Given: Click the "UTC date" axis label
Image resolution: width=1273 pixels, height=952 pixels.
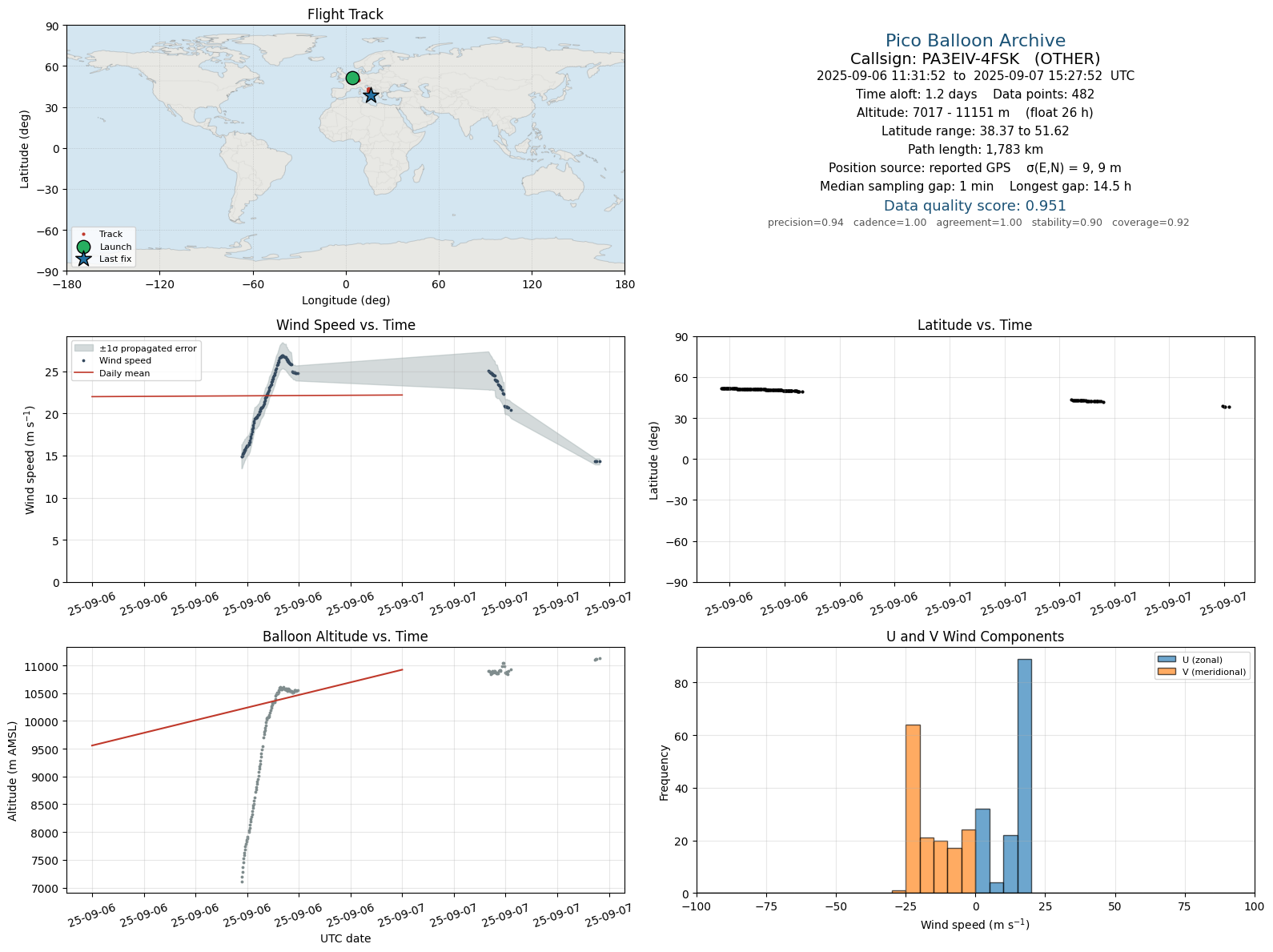Looking at the screenshot, I should point(346,938).
